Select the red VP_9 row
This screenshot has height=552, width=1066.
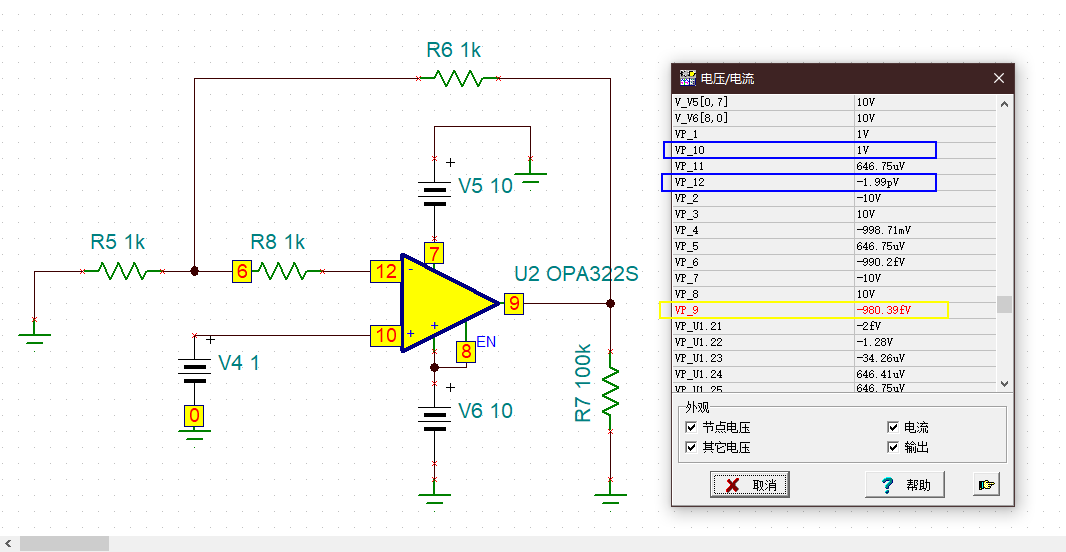835,310
